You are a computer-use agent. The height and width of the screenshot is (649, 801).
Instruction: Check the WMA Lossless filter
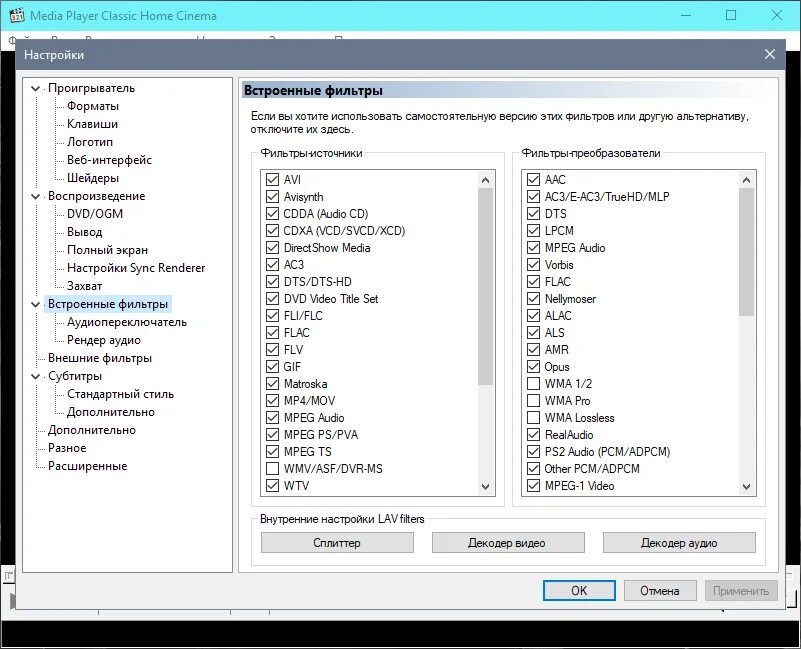point(533,418)
